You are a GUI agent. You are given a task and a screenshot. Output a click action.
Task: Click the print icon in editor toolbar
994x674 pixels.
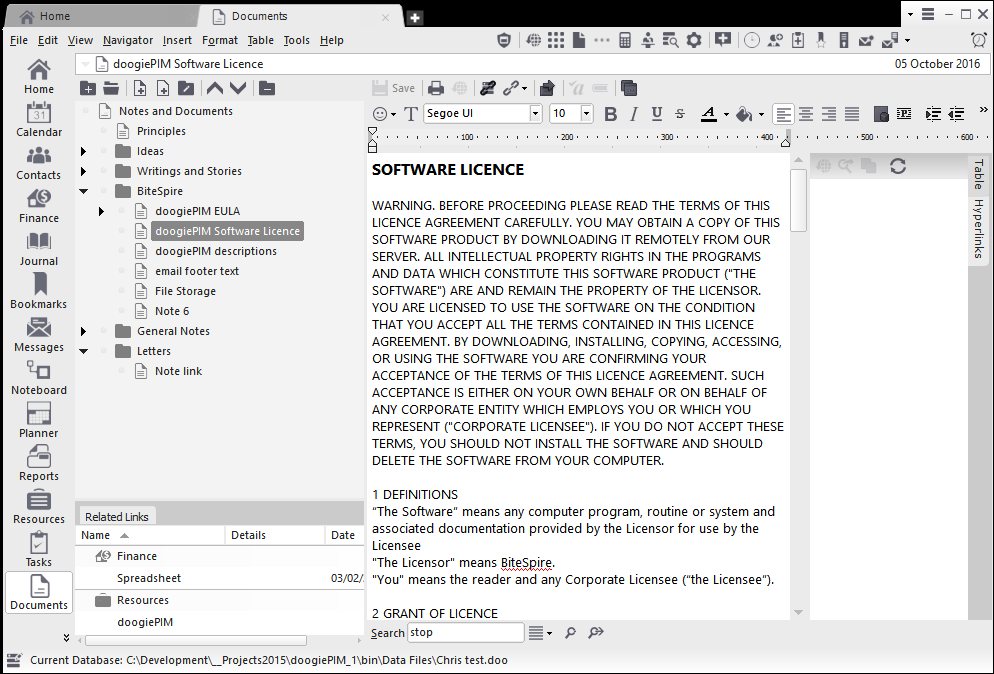pos(436,88)
